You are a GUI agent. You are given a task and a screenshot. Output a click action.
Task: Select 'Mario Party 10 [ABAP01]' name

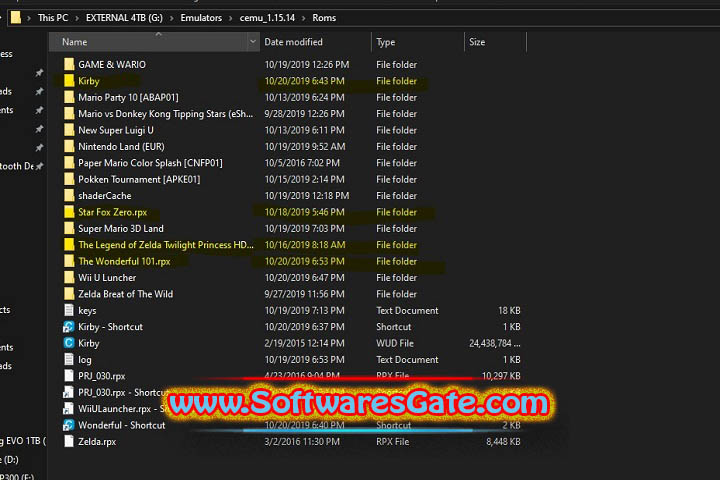click(128, 97)
